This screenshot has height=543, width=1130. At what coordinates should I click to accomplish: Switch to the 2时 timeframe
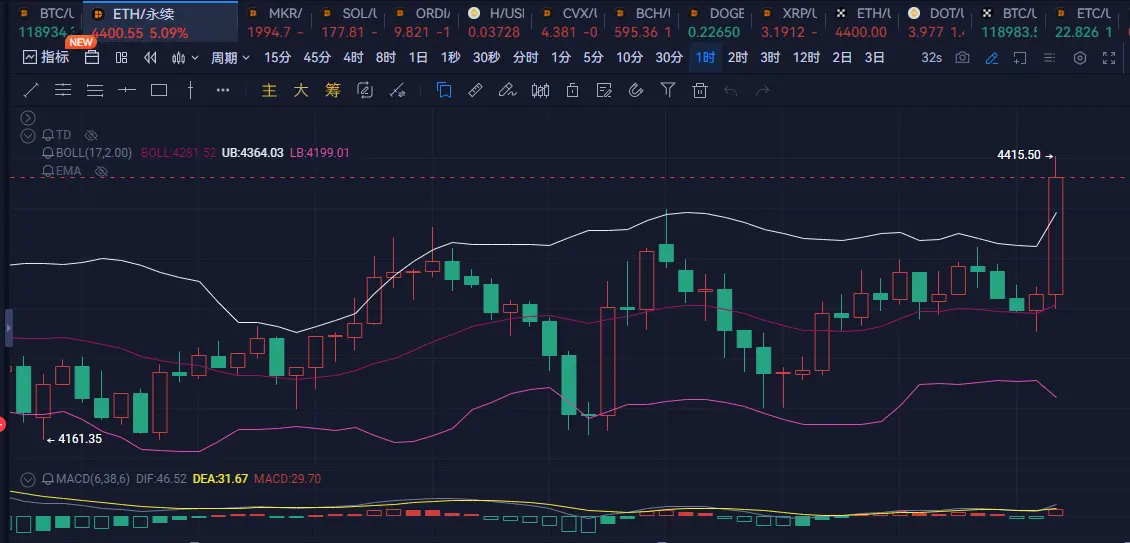tap(737, 58)
